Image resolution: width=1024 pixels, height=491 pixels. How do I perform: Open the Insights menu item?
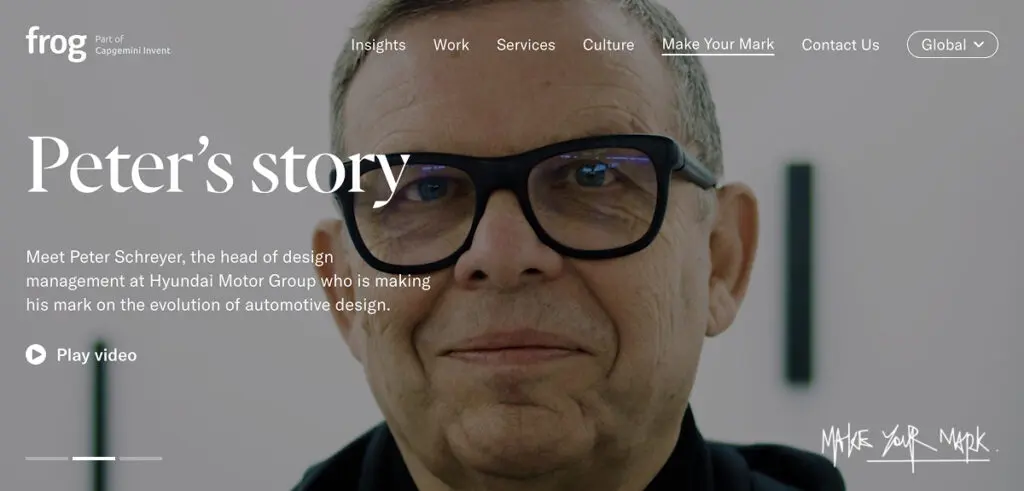[378, 45]
